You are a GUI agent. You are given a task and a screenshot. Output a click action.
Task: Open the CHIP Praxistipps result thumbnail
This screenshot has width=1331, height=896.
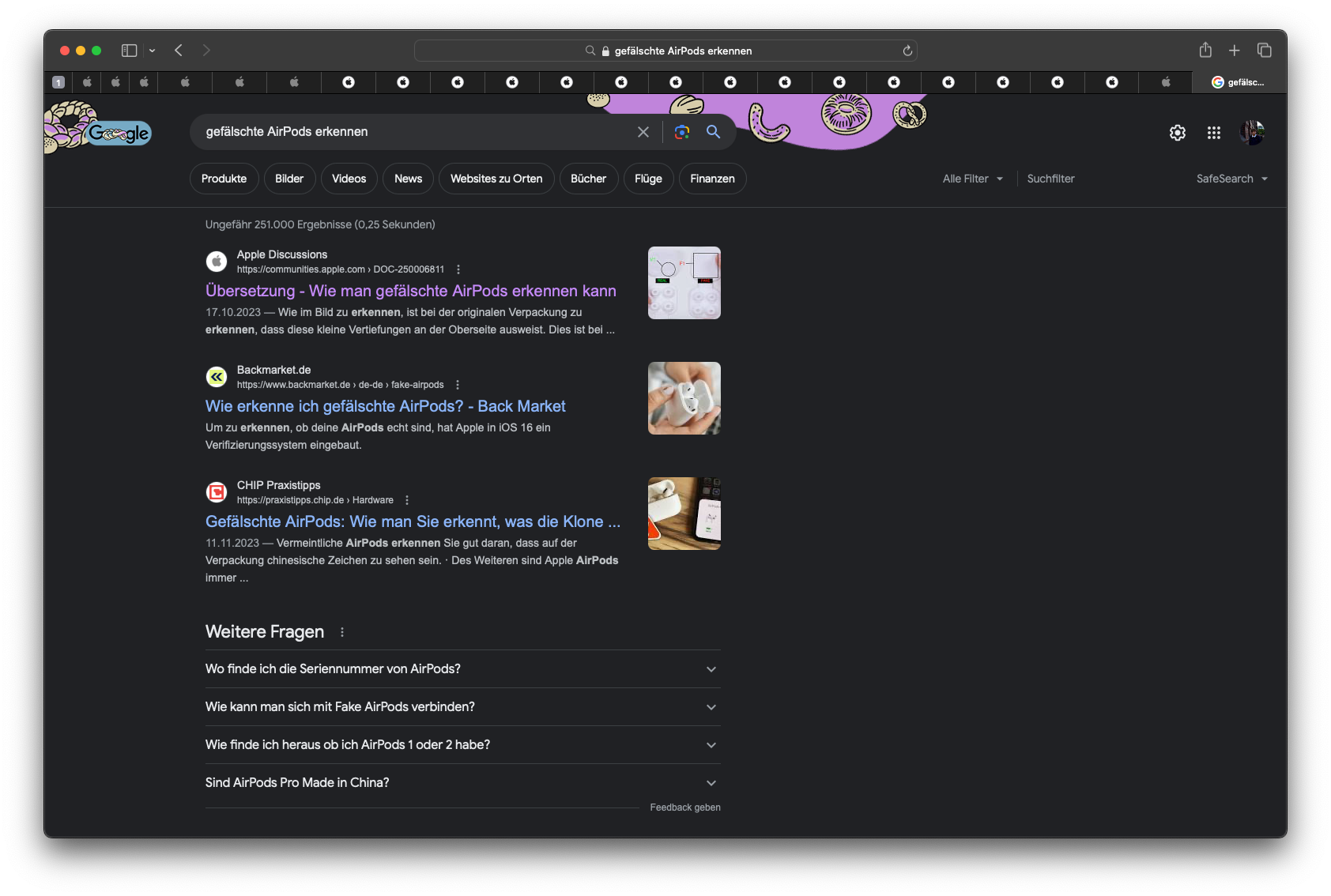(x=684, y=514)
